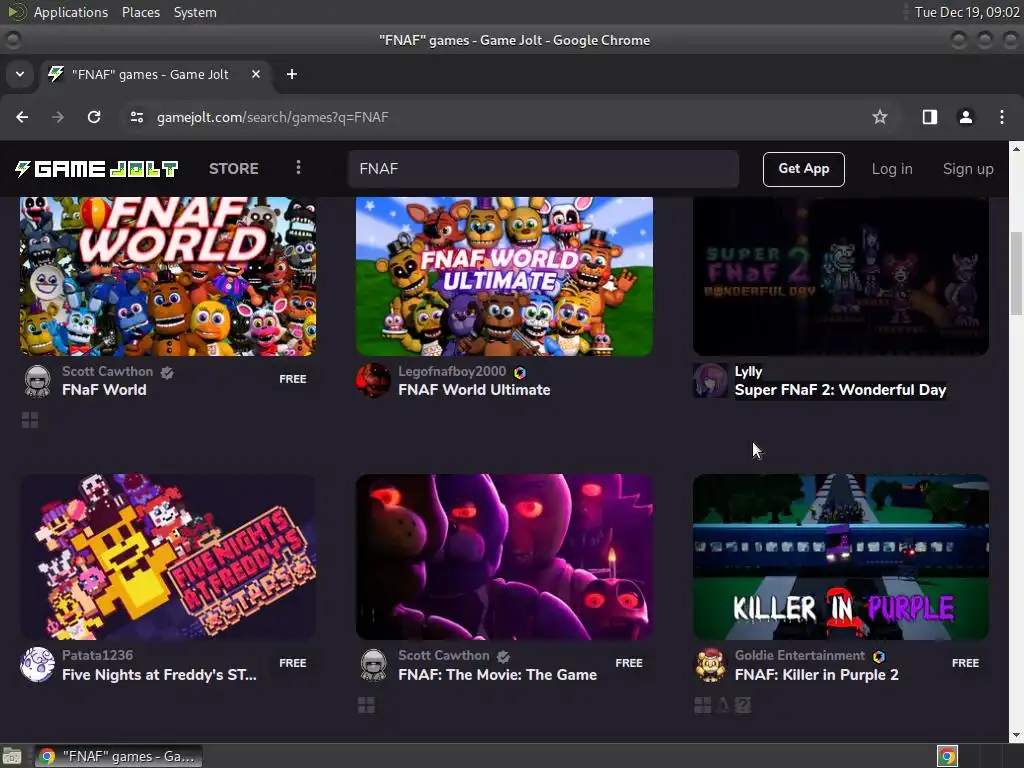1024x768 pixels.
Task: View site information icon in address bar
Action: click(x=136, y=117)
